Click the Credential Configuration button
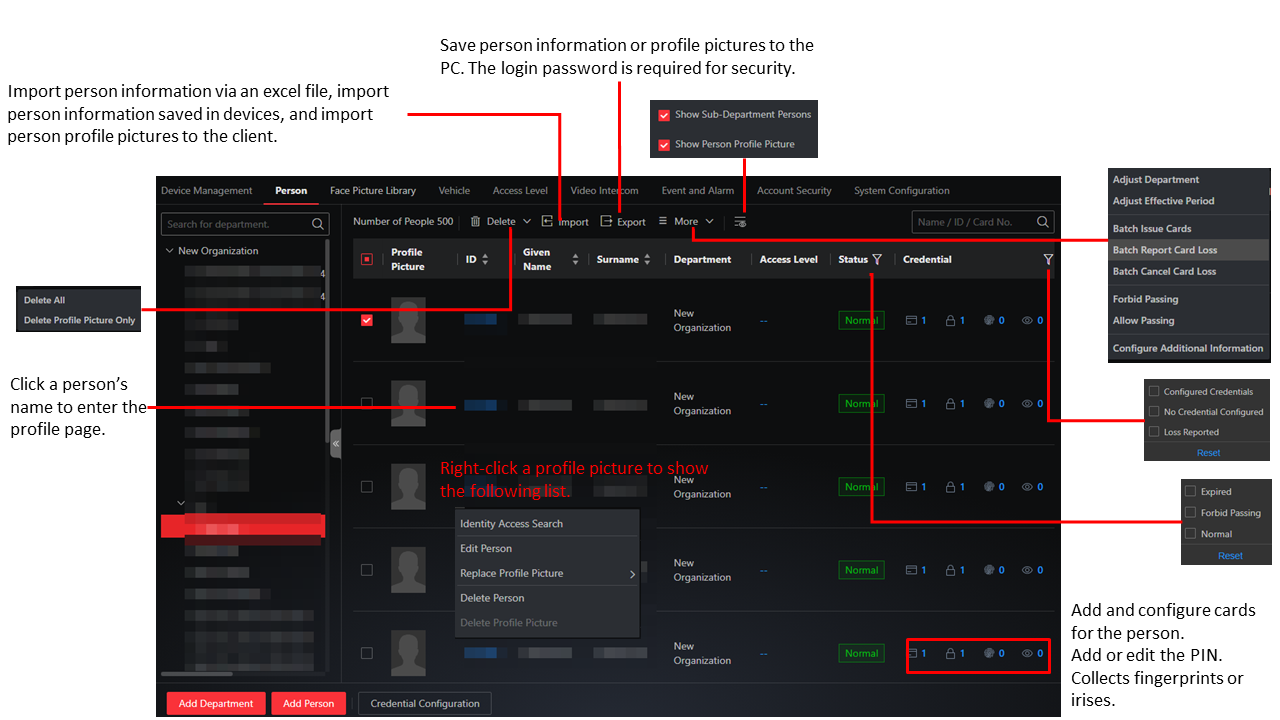The image size is (1280, 720). coord(425,704)
